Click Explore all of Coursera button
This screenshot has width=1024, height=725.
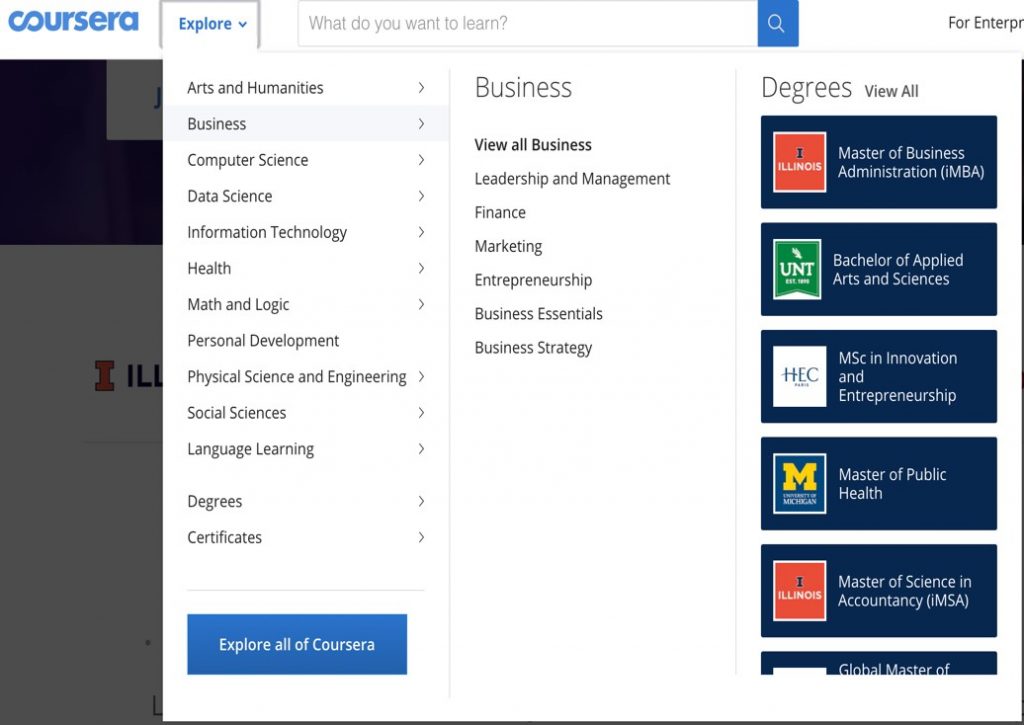(x=297, y=644)
